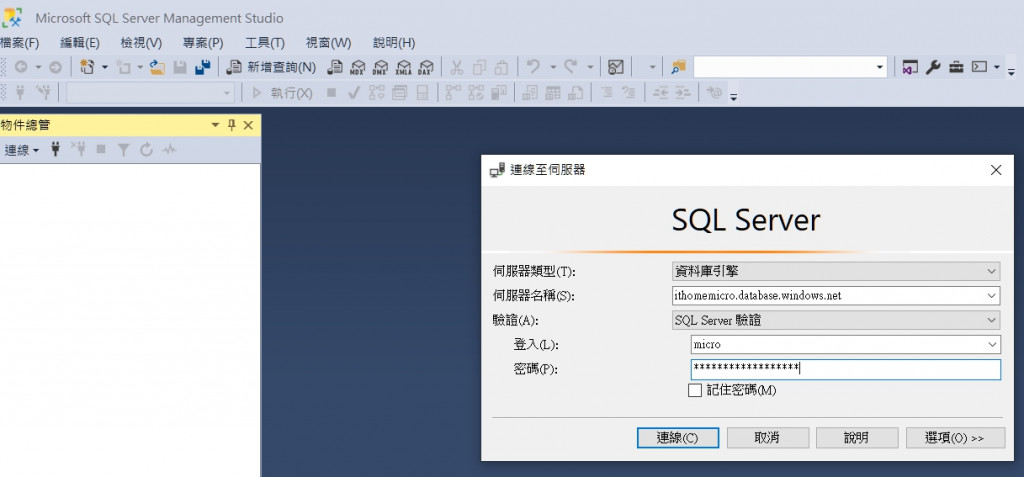Click the 執行(X) execute button
Screen dimensions: 1024x477
pos(282,93)
